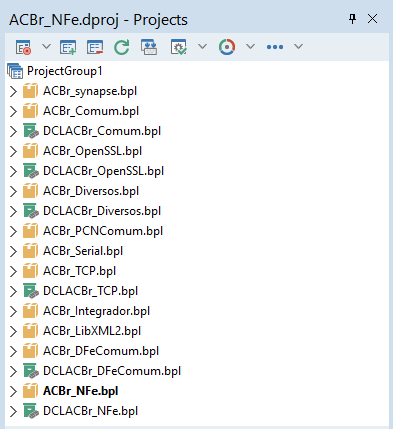
Task: Click package icon of ACBr_OpenSSL.bpl
Action: [30, 151]
